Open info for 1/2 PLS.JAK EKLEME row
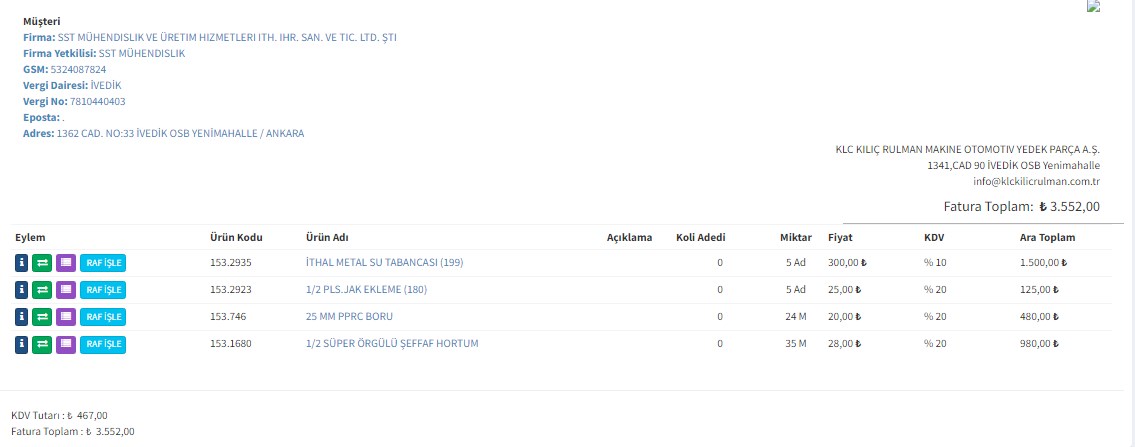The width and height of the screenshot is (1135, 447). click(x=22, y=290)
